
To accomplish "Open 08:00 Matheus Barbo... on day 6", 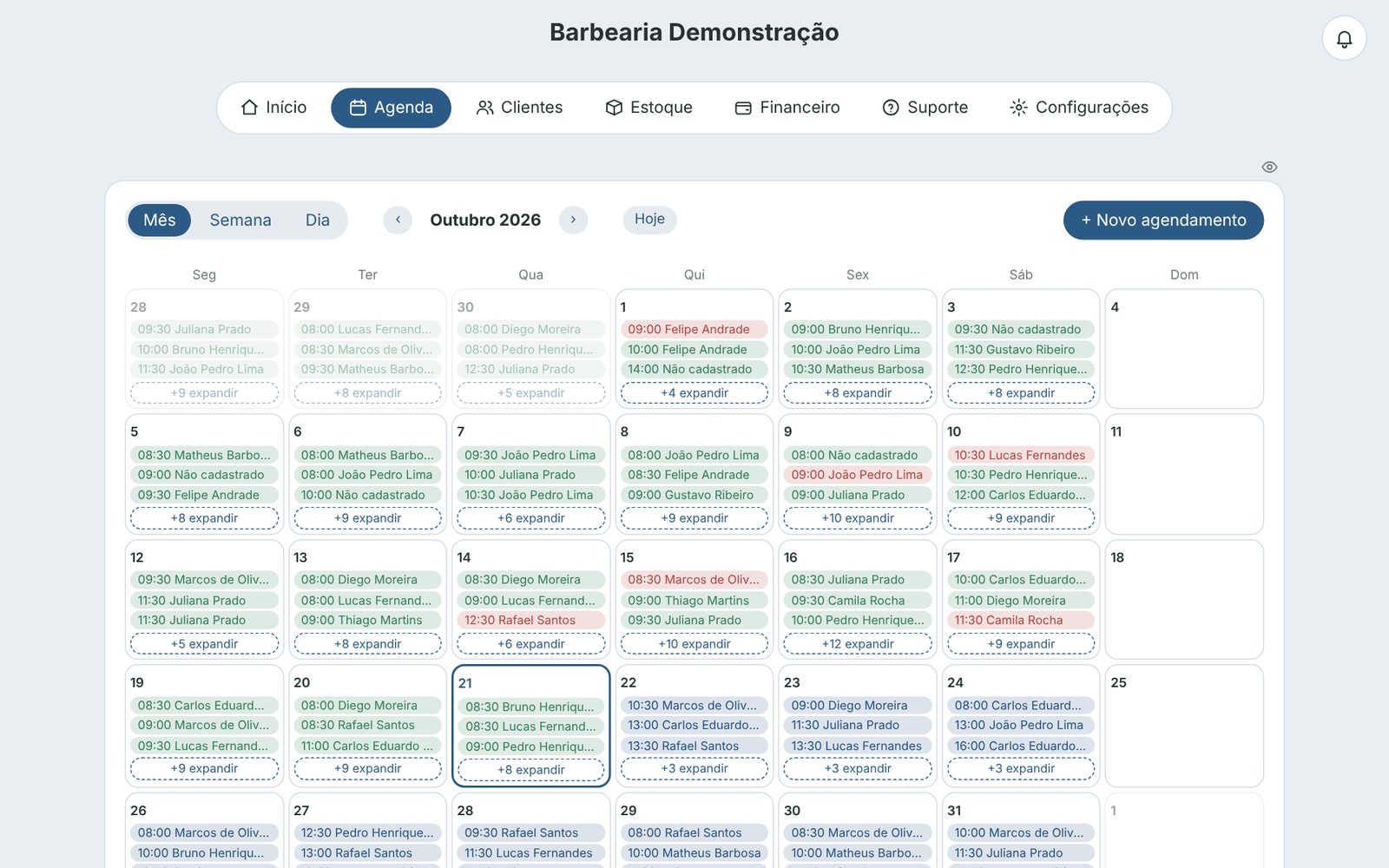I will [x=368, y=455].
